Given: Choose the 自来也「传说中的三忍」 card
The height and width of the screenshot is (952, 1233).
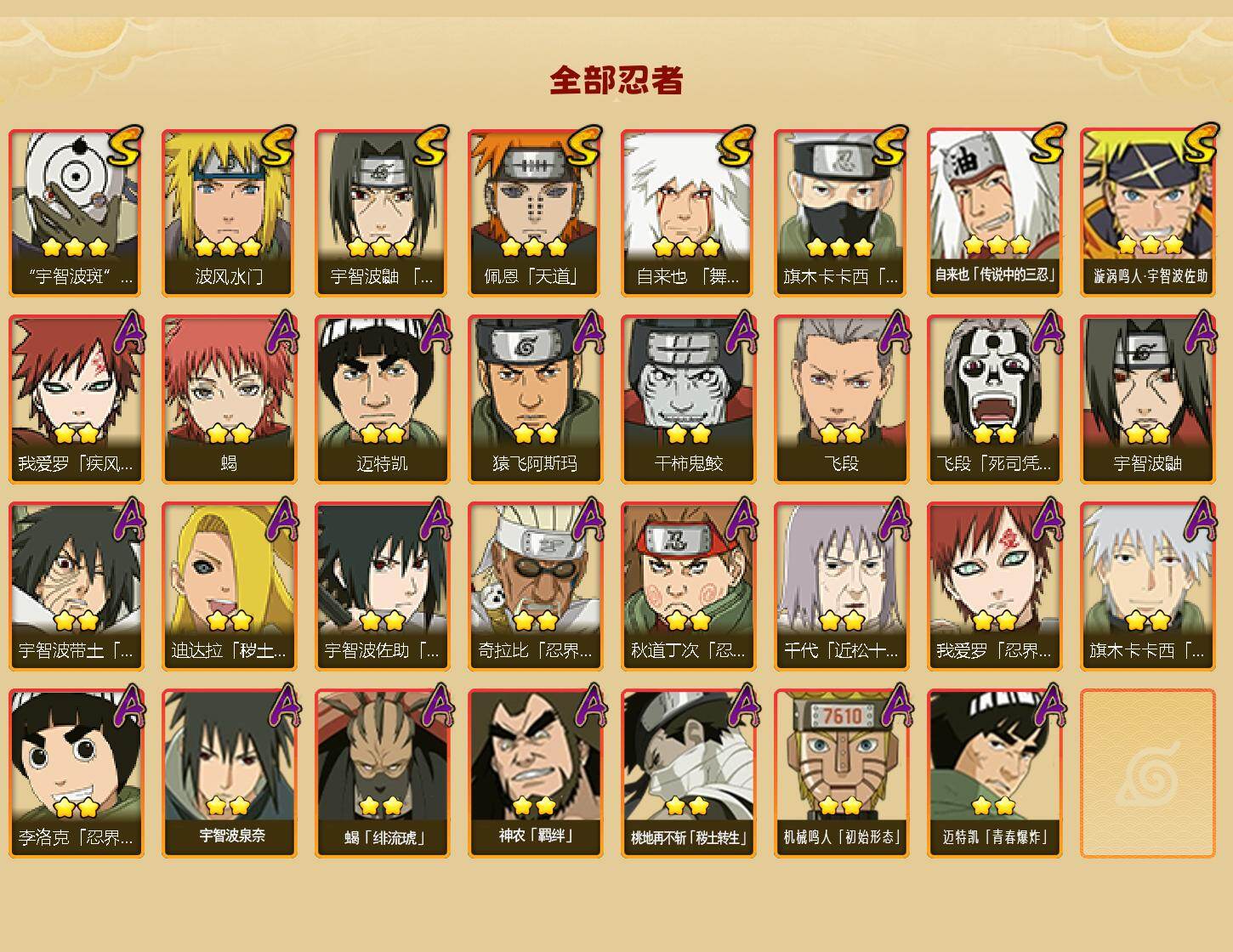Looking at the screenshot, I should click(994, 212).
